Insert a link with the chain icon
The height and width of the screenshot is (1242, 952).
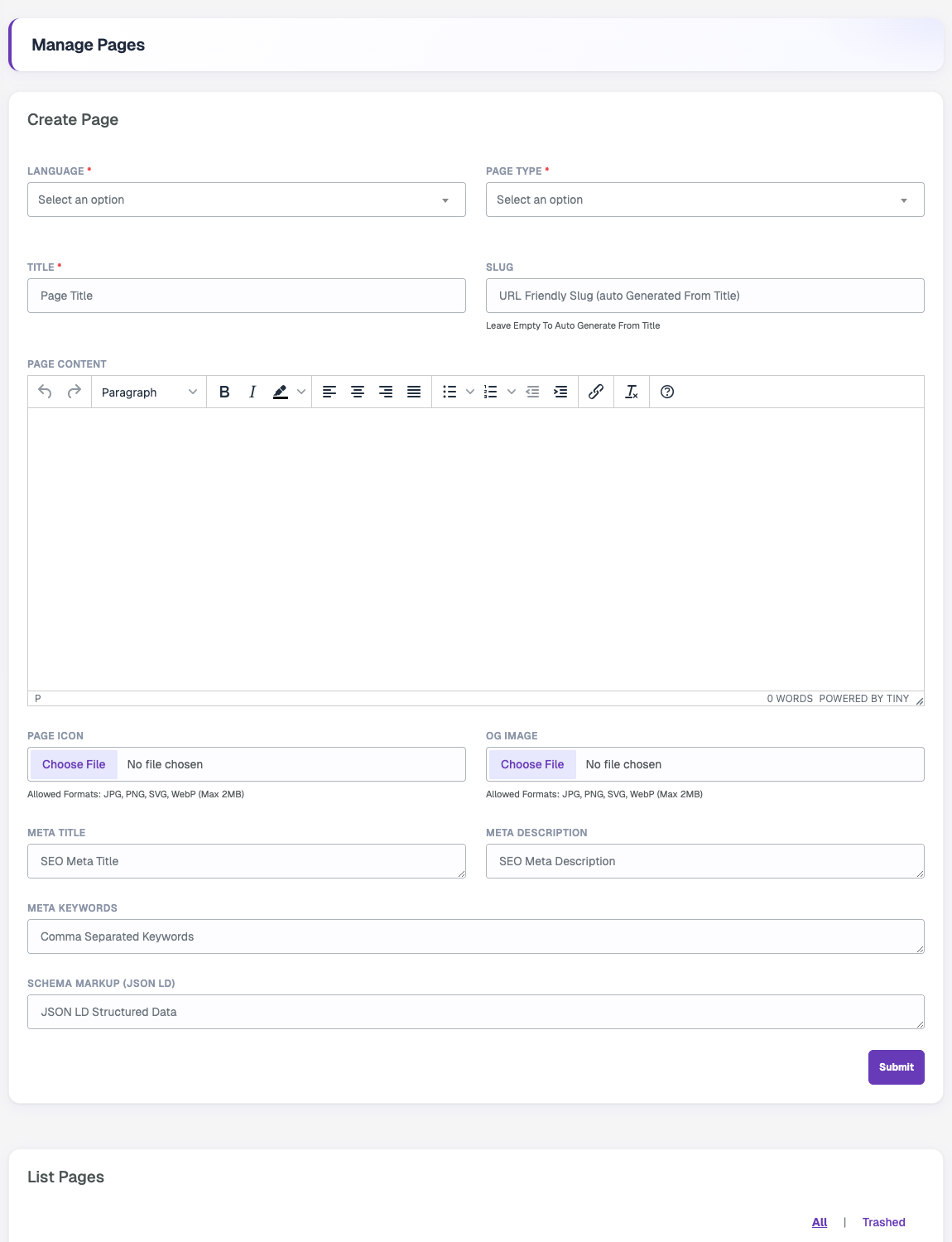coord(596,392)
